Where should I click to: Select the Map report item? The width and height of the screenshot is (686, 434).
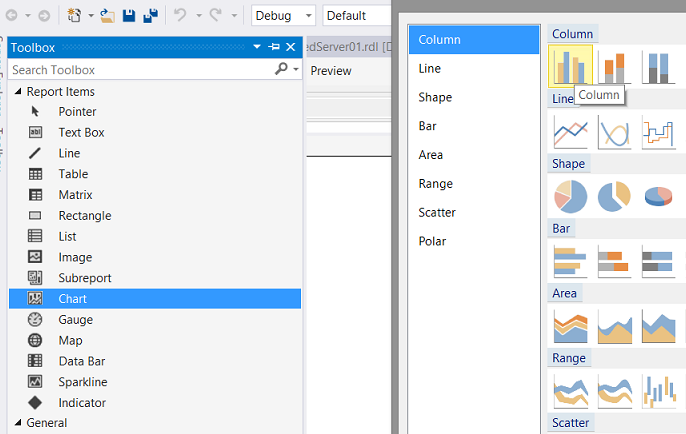click(155, 340)
